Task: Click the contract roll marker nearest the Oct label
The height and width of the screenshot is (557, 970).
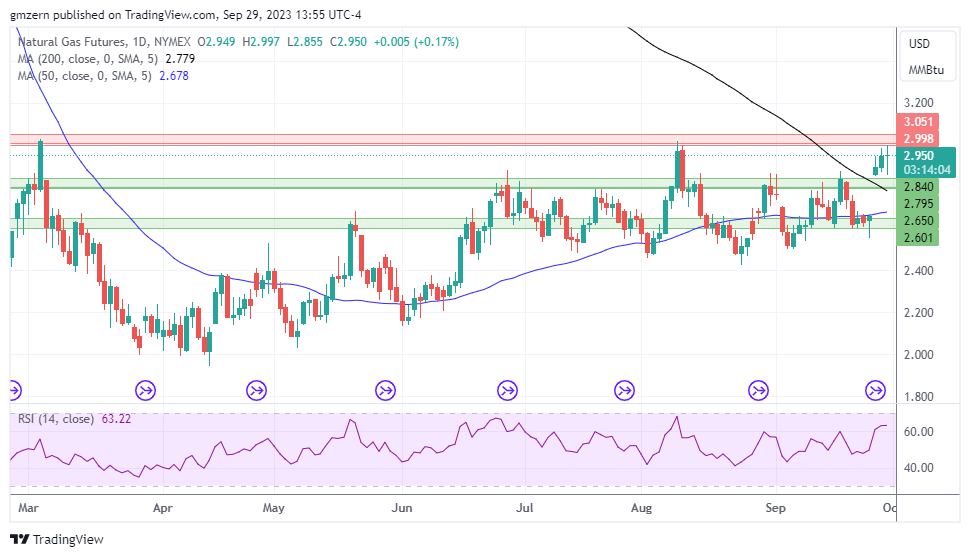Action: [875, 391]
